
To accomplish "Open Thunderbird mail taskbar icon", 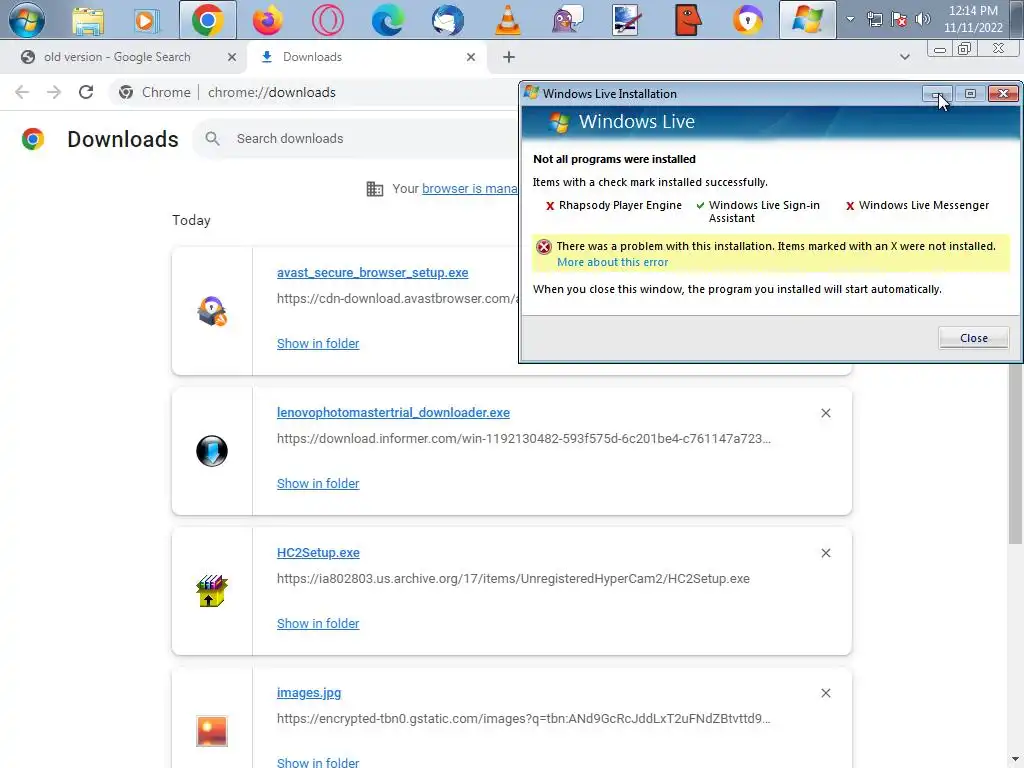I will [x=448, y=20].
